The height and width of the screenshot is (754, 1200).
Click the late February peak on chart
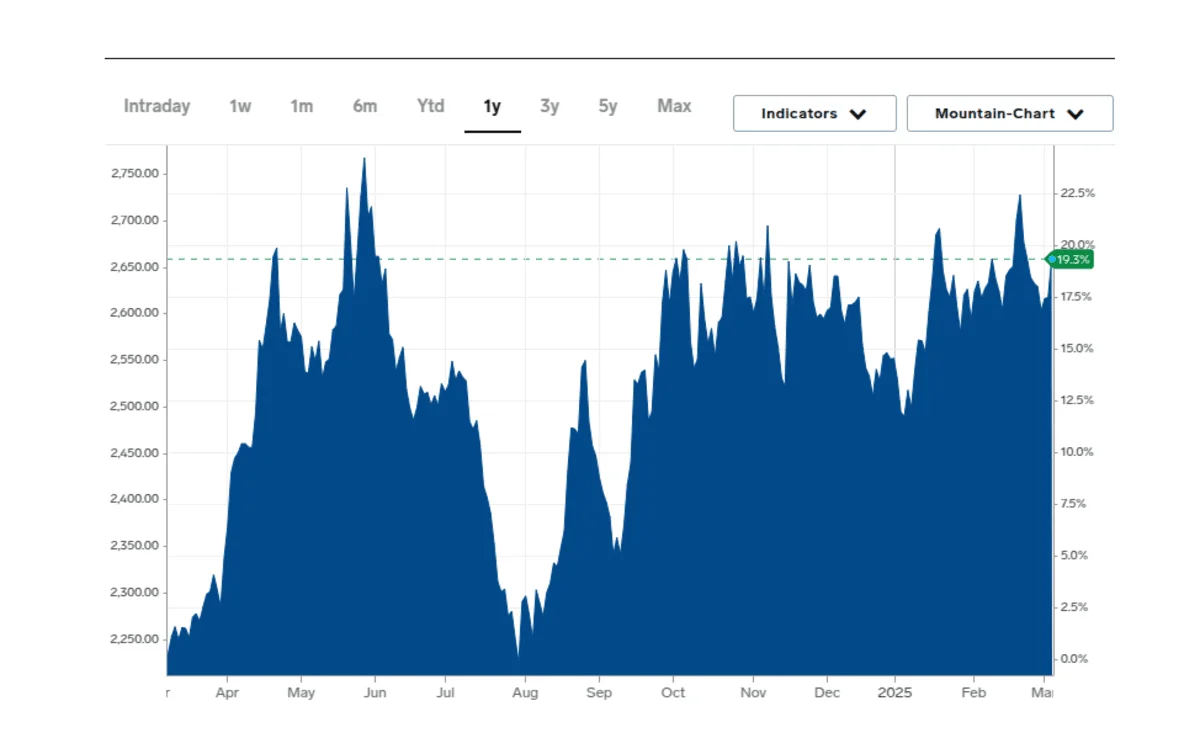tap(1019, 197)
